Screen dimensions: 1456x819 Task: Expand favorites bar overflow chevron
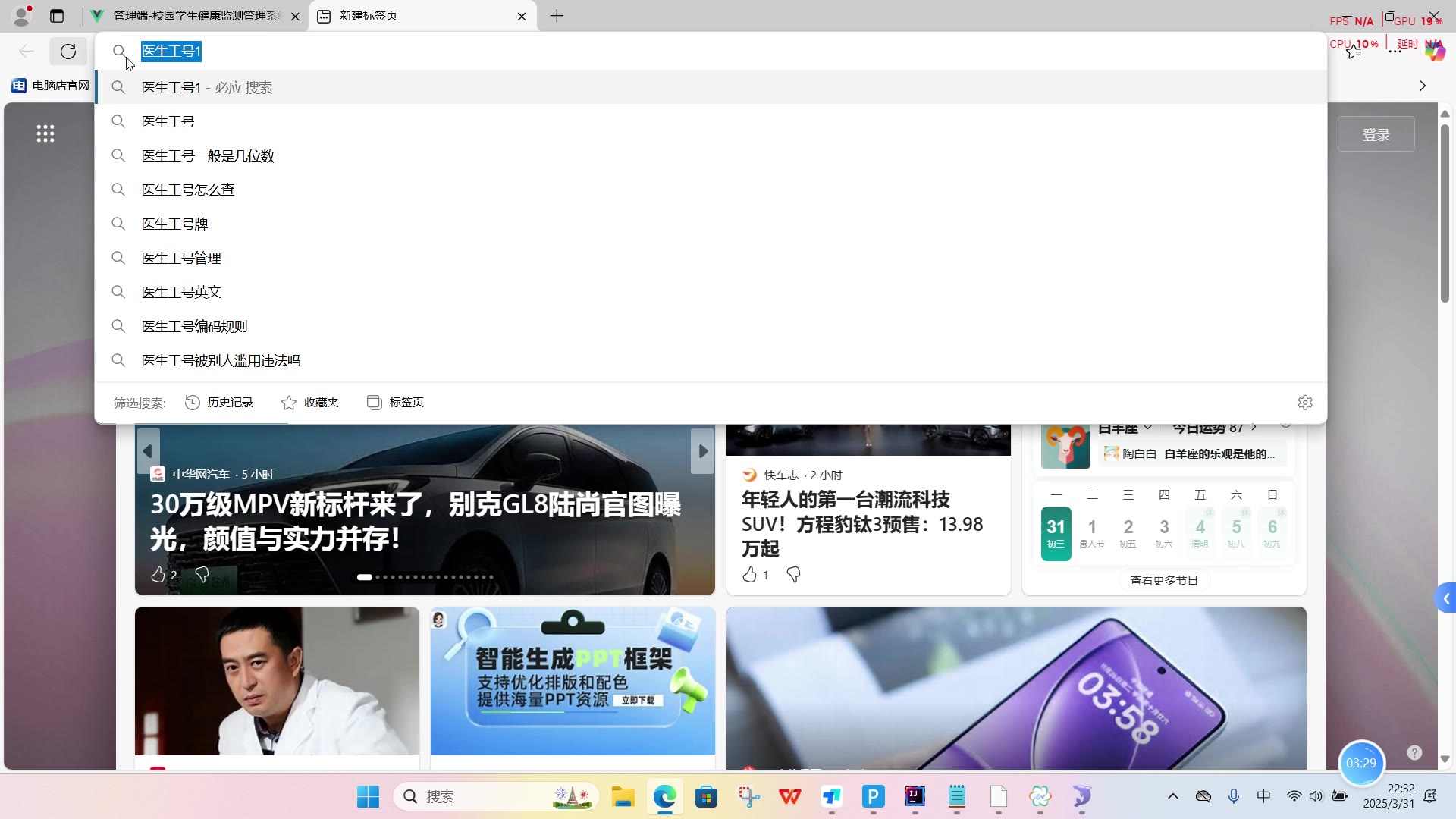1422,86
